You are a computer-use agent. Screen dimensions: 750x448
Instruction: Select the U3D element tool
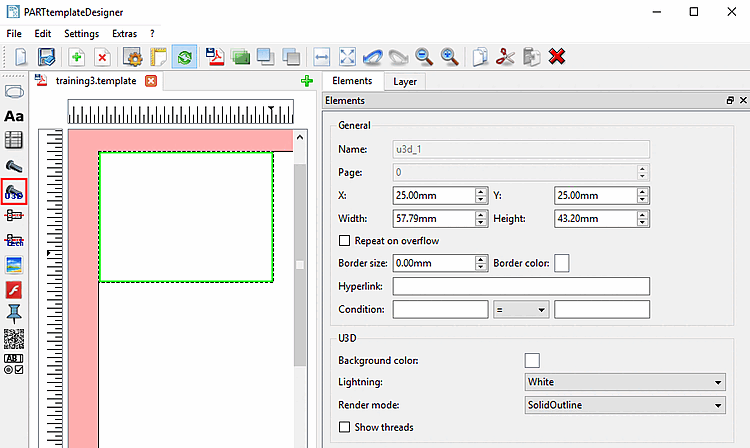pyautogui.click(x=14, y=192)
